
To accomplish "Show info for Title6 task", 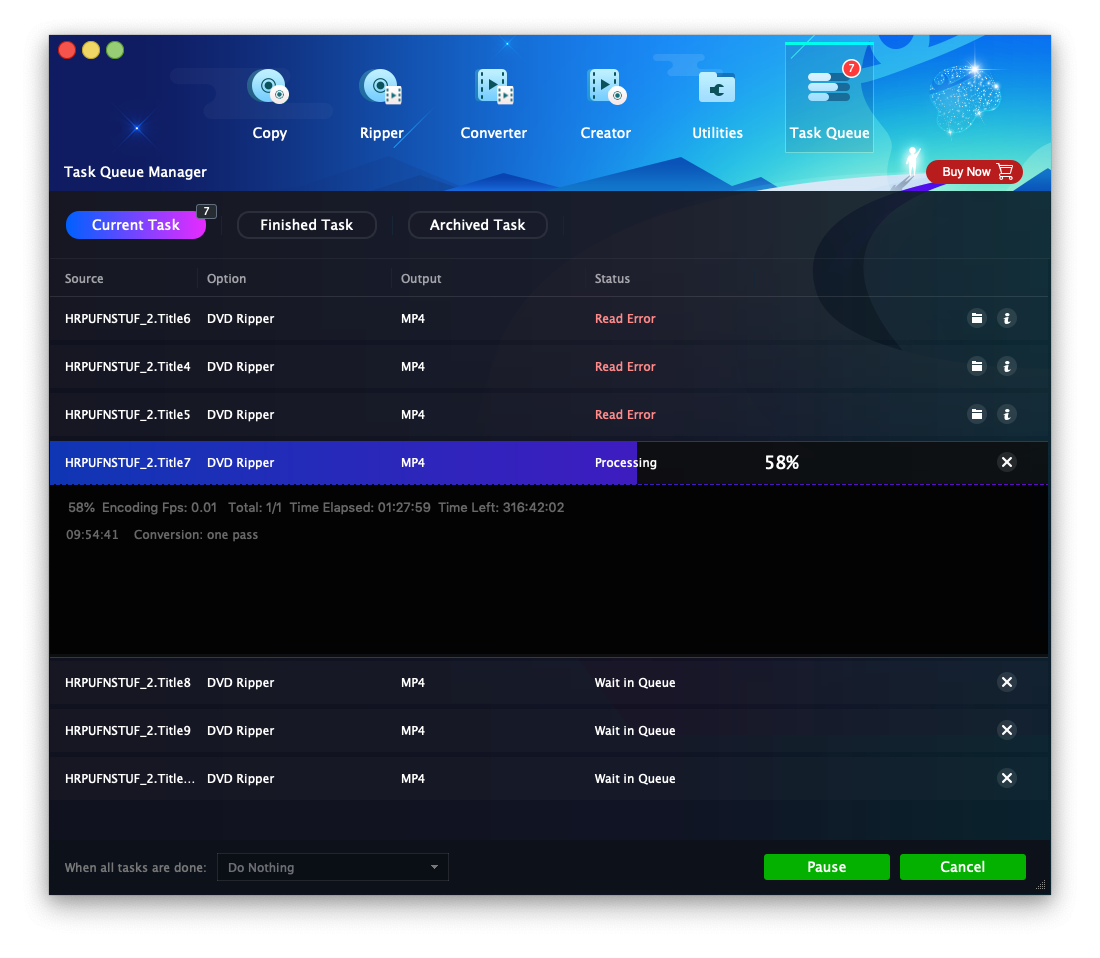I will (x=1007, y=318).
